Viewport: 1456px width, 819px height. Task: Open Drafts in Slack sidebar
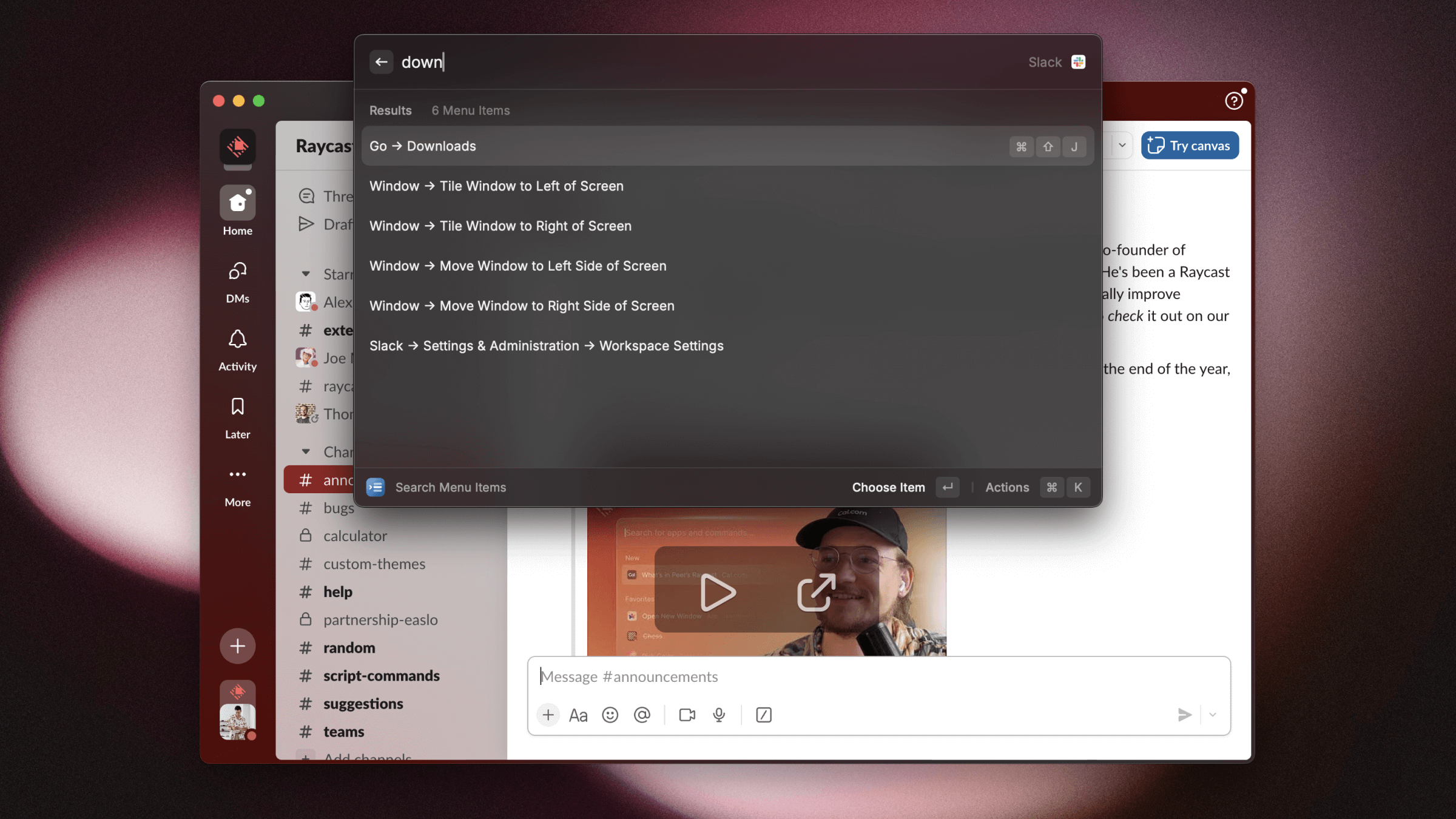coord(325,224)
